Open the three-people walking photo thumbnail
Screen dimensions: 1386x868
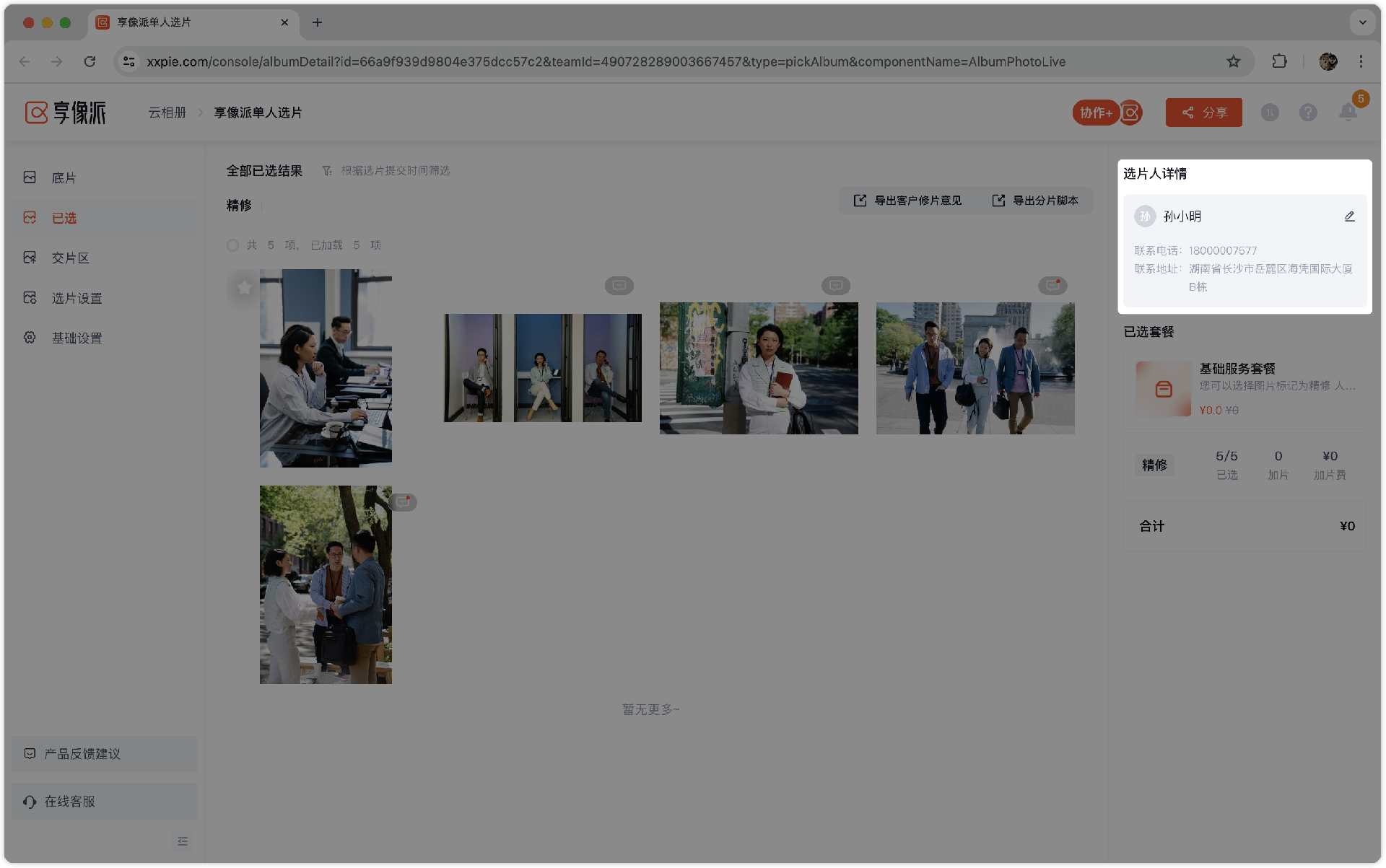point(975,368)
